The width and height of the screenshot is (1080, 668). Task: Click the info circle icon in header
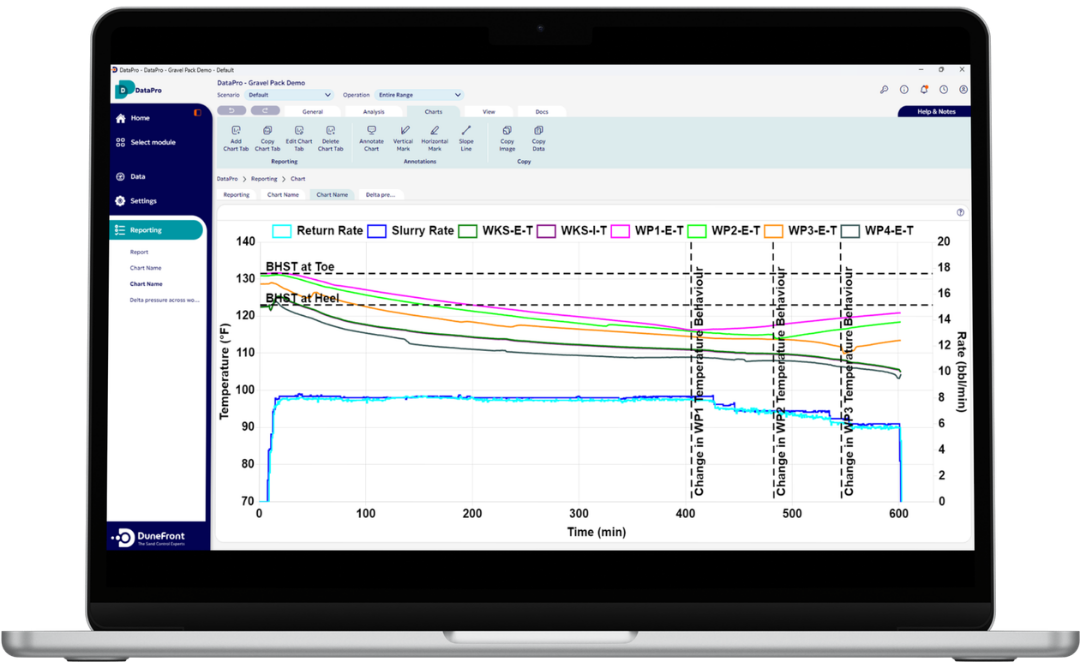point(904,90)
